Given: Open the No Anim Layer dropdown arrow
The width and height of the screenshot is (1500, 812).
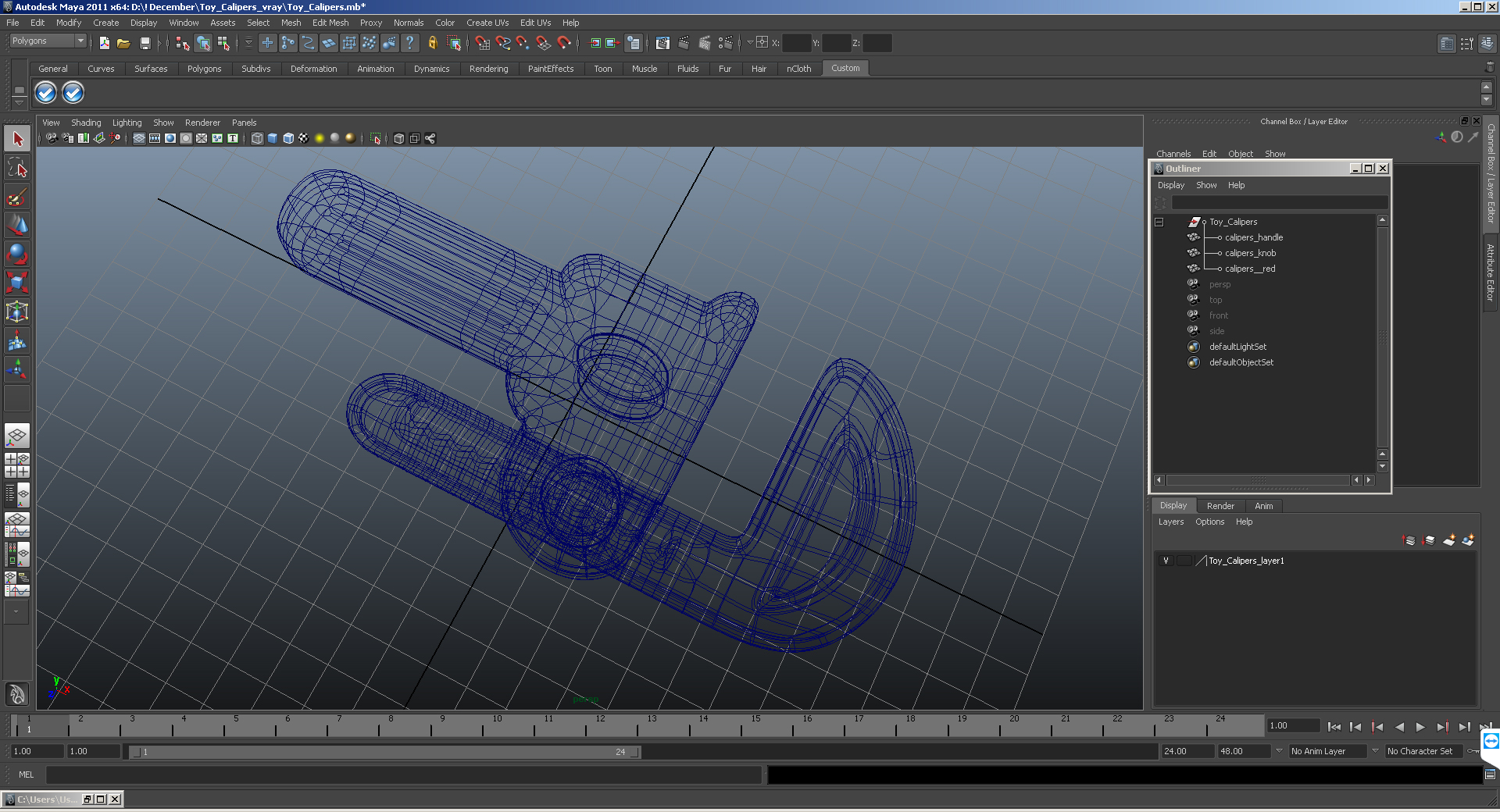Looking at the screenshot, I should (x=1279, y=751).
